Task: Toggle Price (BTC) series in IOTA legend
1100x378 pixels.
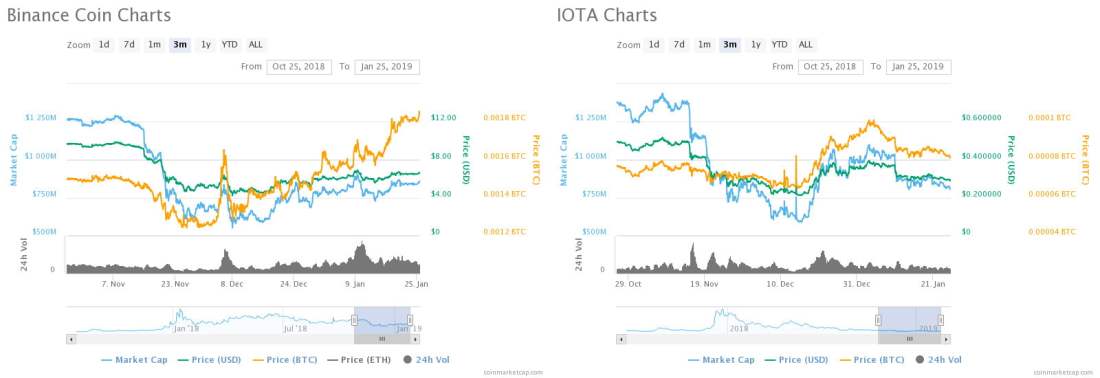Action: (x=871, y=360)
